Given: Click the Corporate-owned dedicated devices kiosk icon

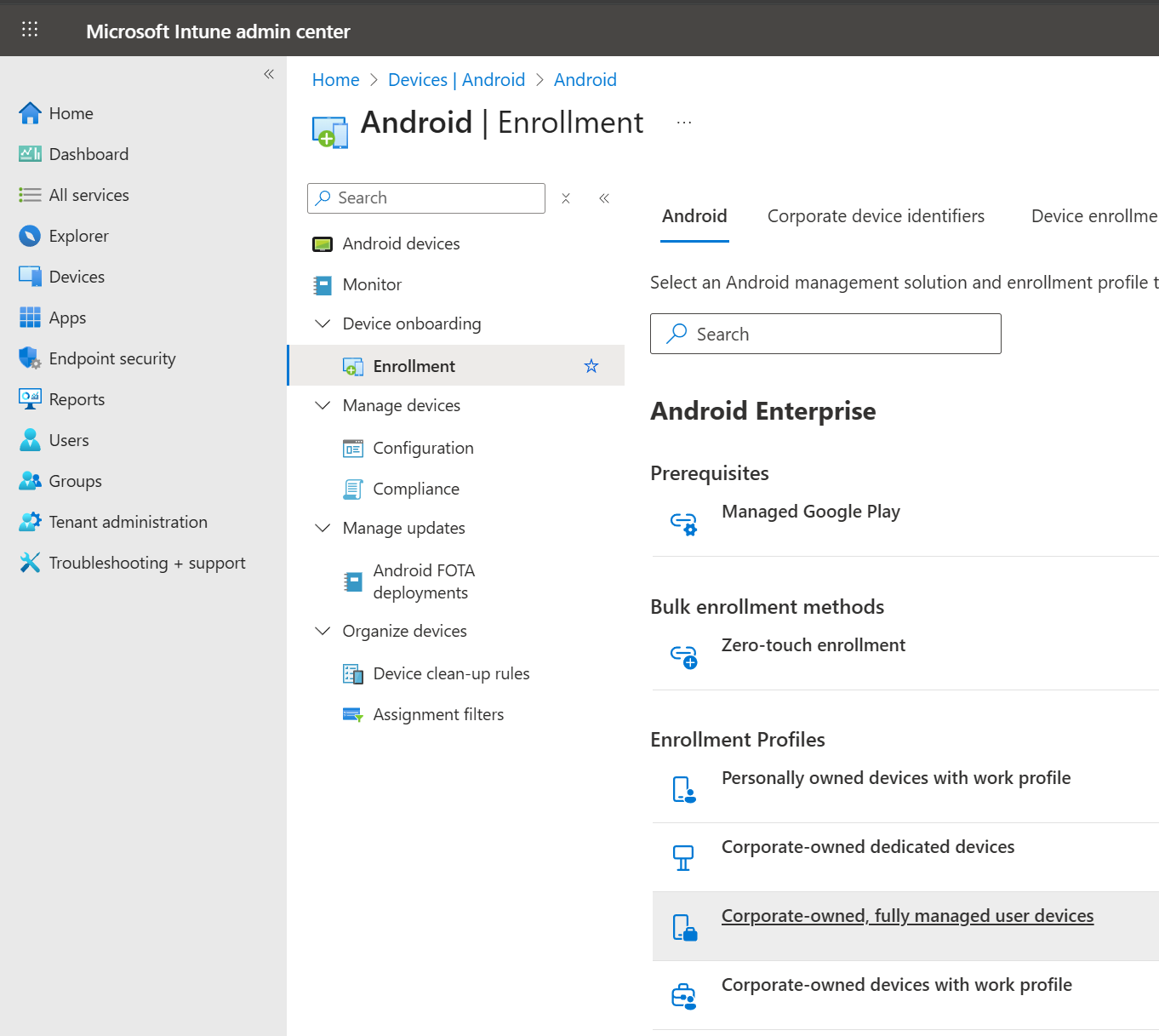Looking at the screenshot, I should pos(683,858).
